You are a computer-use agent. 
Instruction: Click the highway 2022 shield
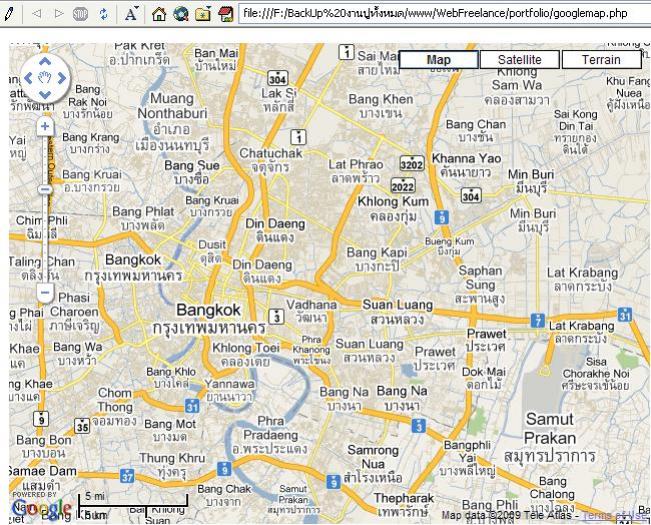[403, 186]
